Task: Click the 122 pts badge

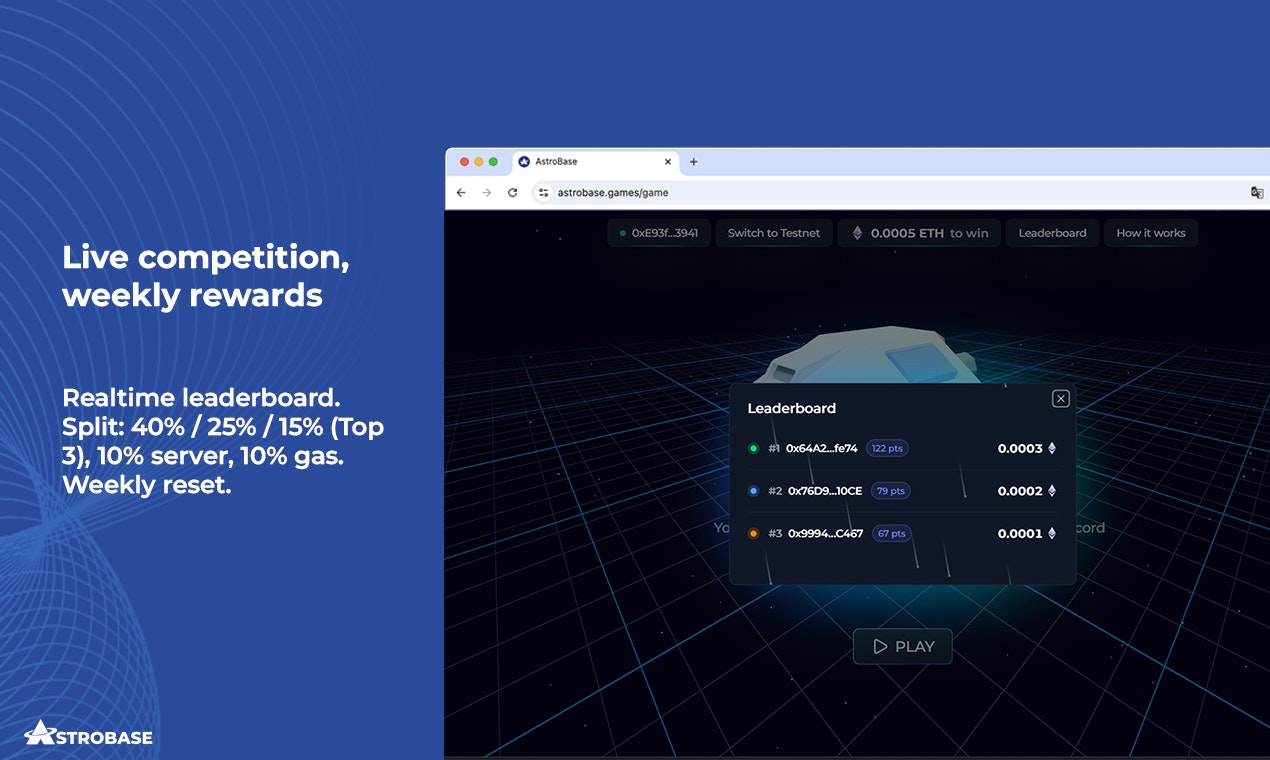Action: click(887, 449)
